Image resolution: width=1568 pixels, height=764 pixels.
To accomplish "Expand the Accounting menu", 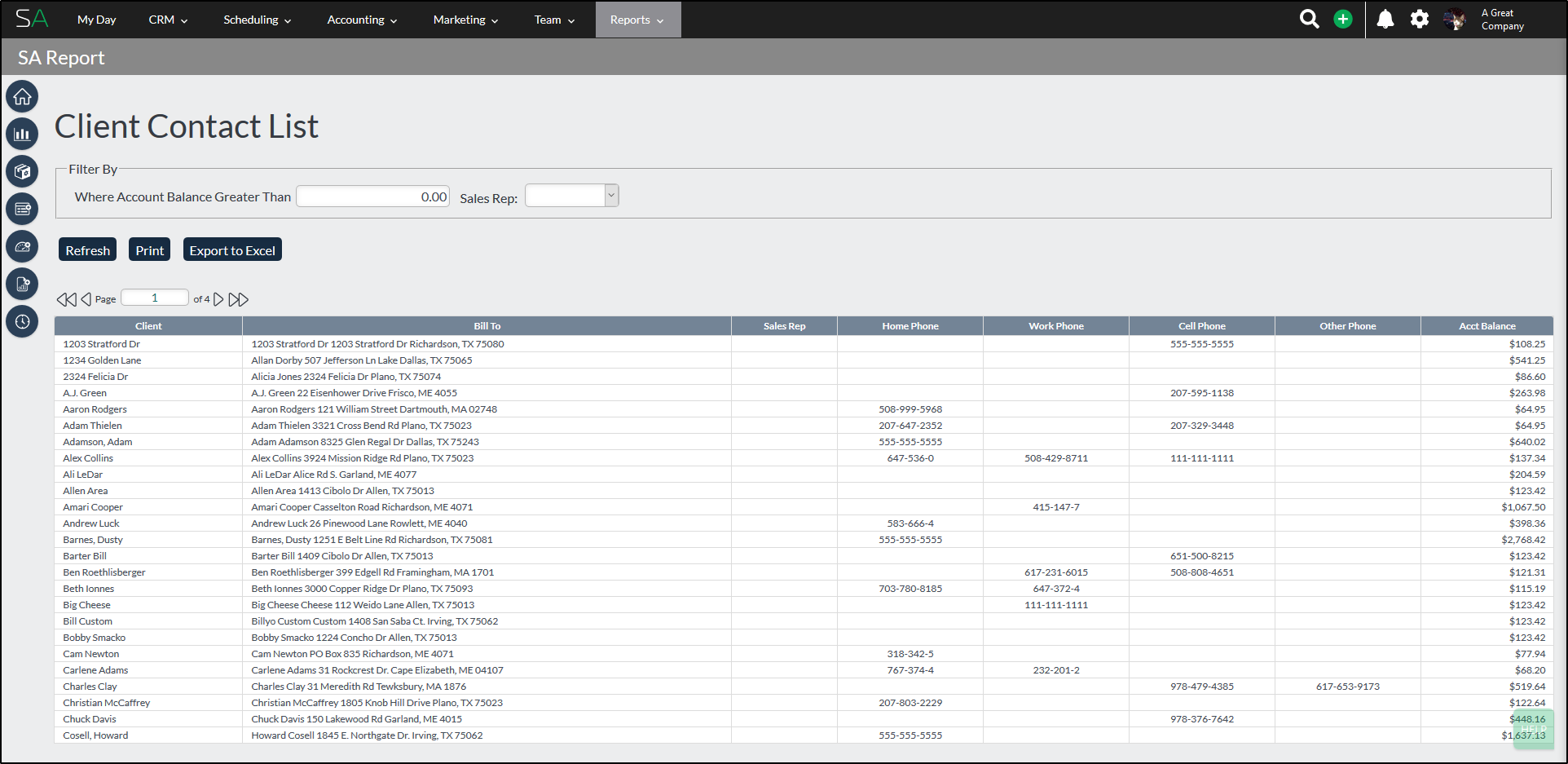I will pyautogui.click(x=362, y=20).
